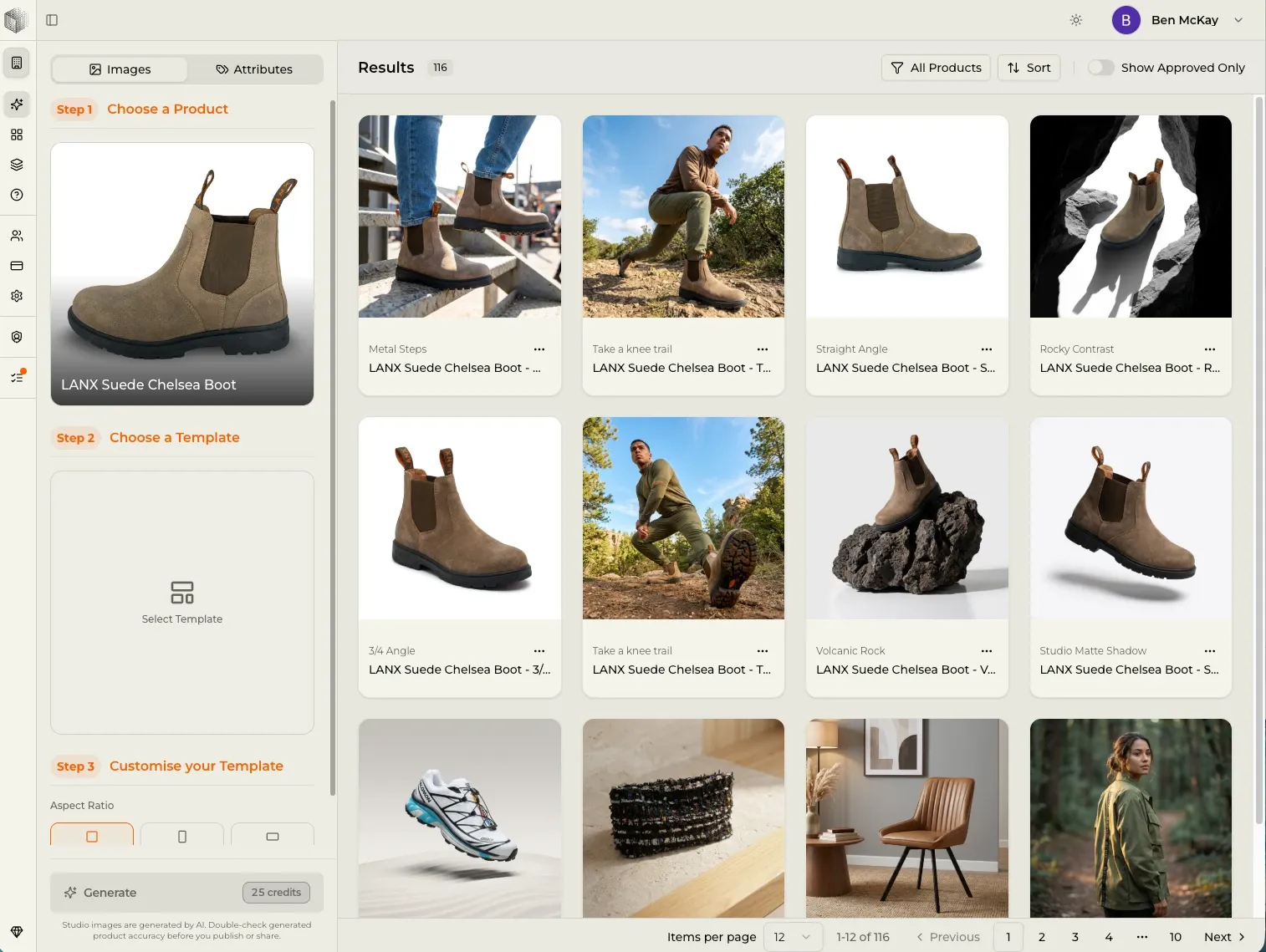1266x952 pixels.
Task: Open the All Products filter dropdown
Action: point(936,68)
